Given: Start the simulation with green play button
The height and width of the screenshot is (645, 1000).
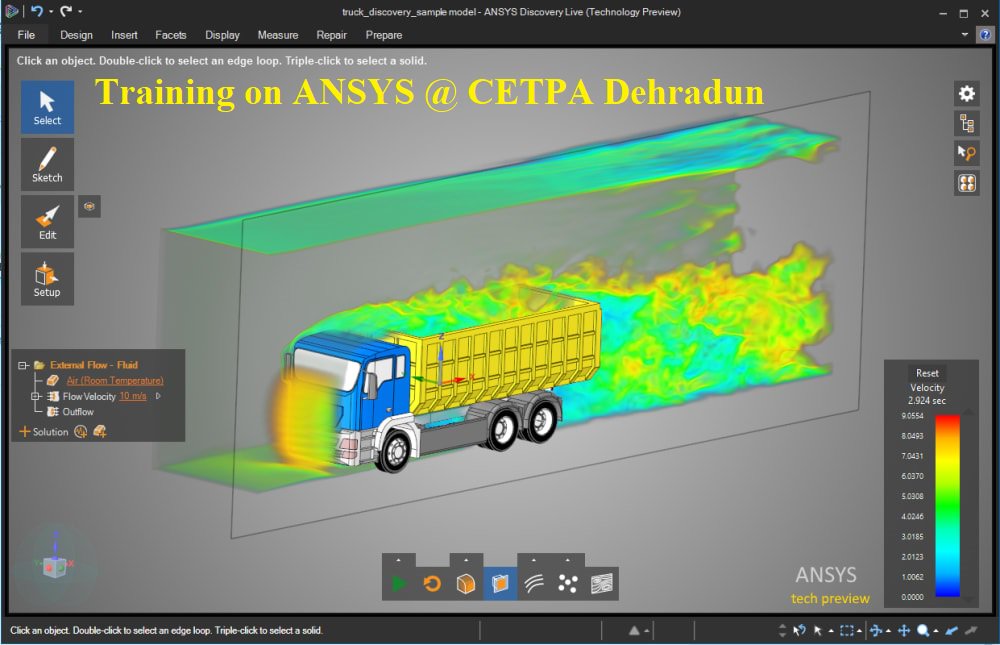Looking at the screenshot, I should tap(399, 584).
